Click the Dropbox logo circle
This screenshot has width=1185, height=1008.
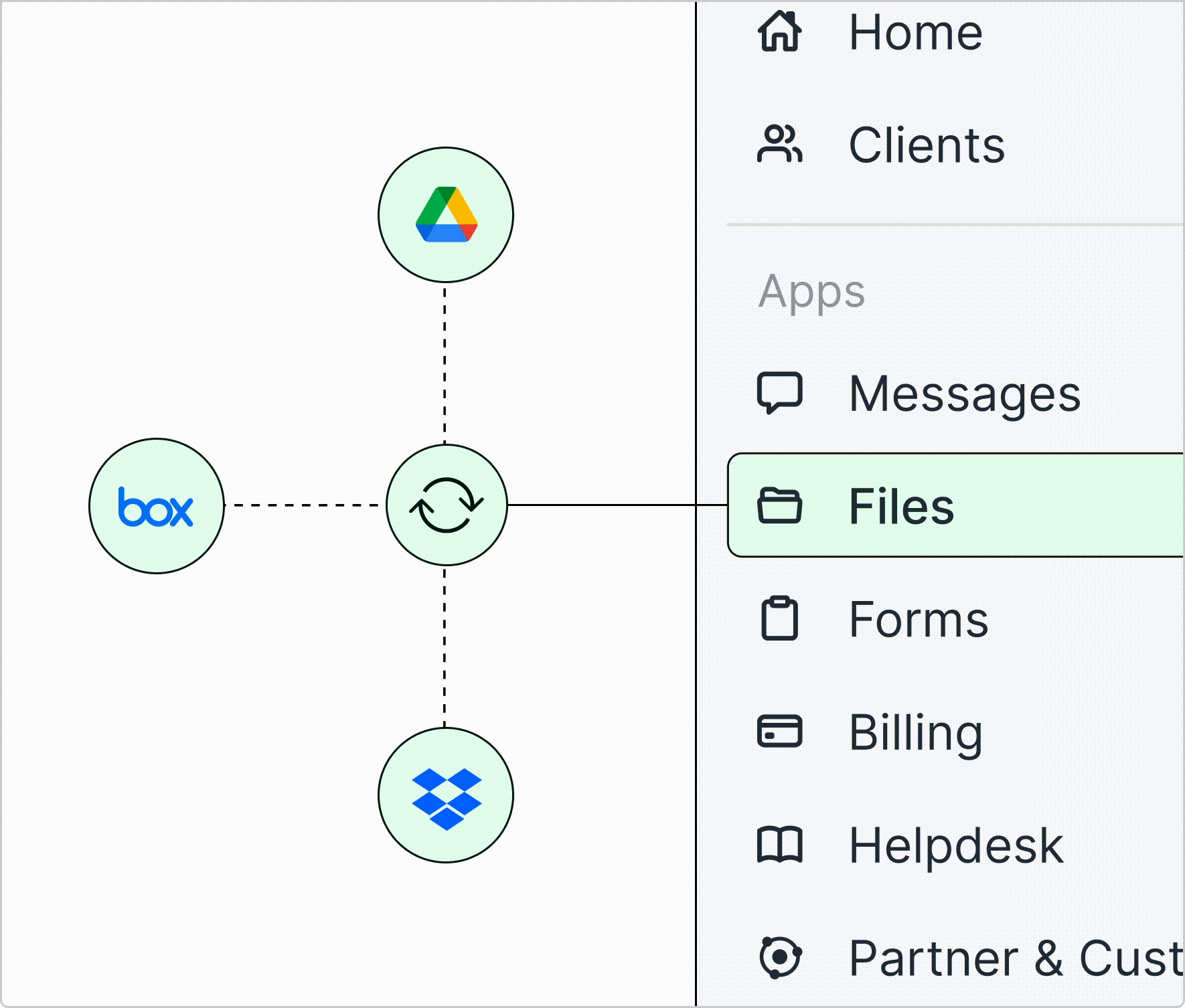[x=446, y=796]
